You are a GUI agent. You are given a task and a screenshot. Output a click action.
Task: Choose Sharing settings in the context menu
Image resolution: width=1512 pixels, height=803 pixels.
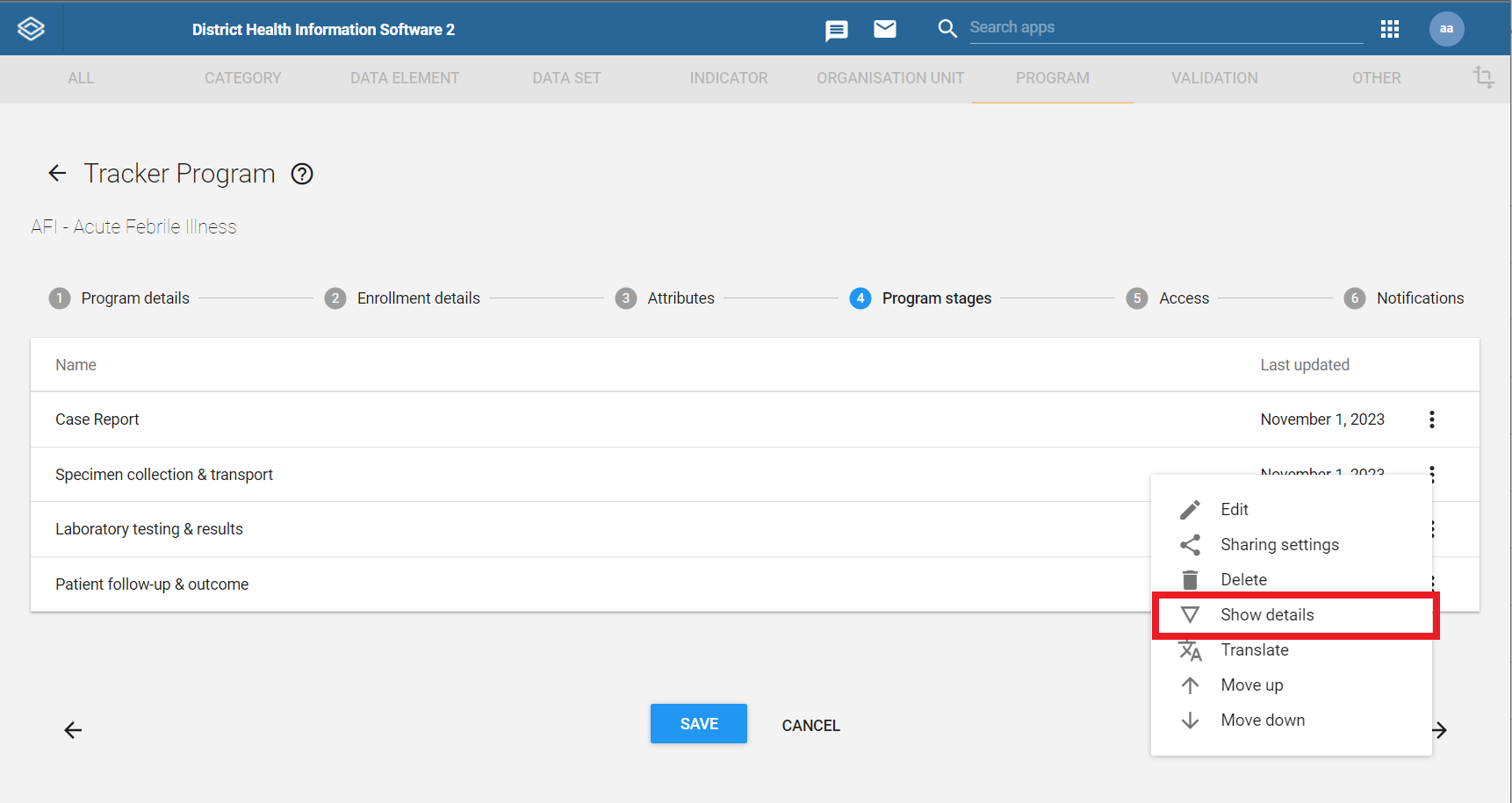(x=1278, y=545)
